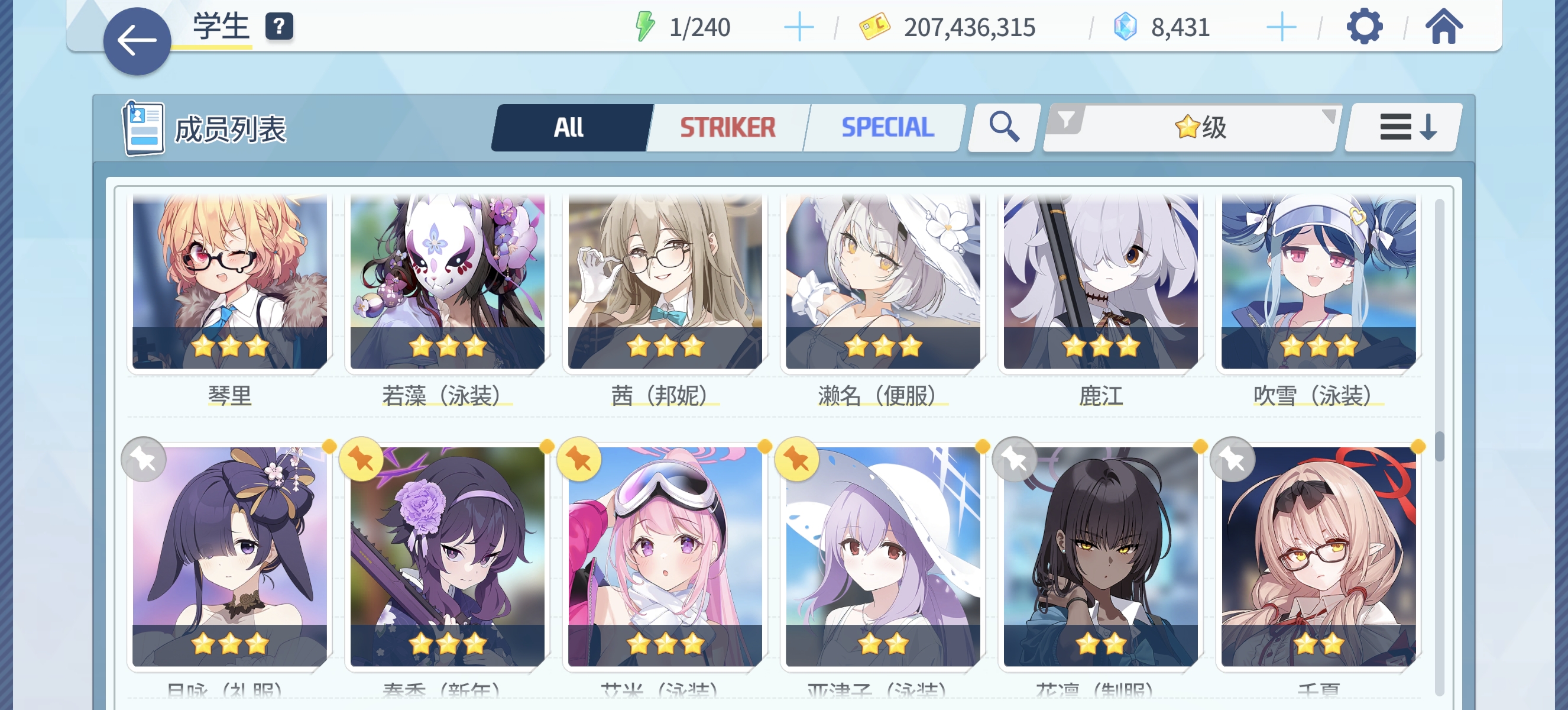Go back using the arrow button

tap(137, 41)
